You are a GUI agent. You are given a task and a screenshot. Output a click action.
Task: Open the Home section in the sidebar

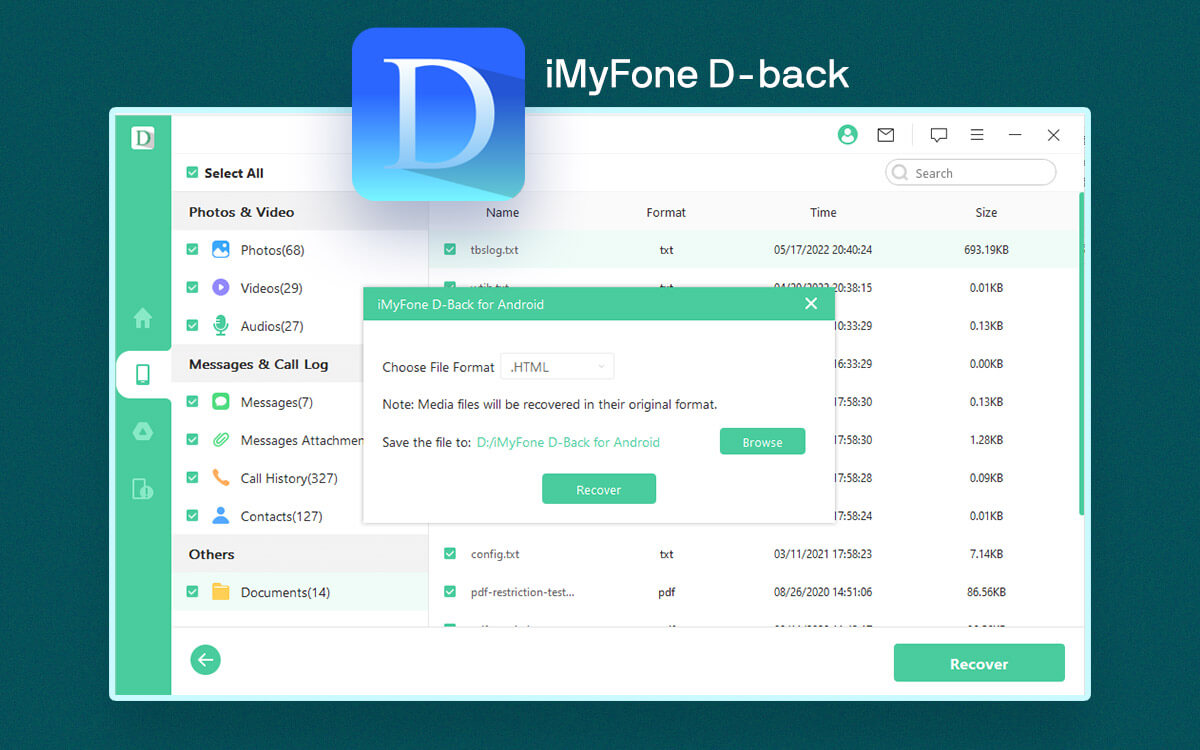point(143,318)
